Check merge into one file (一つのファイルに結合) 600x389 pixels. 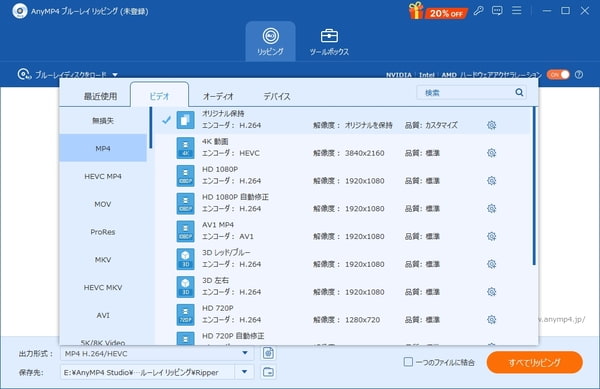pos(408,362)
